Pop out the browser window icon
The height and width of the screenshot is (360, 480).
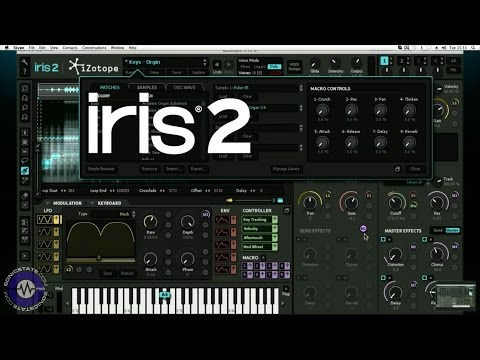[397, 169]
